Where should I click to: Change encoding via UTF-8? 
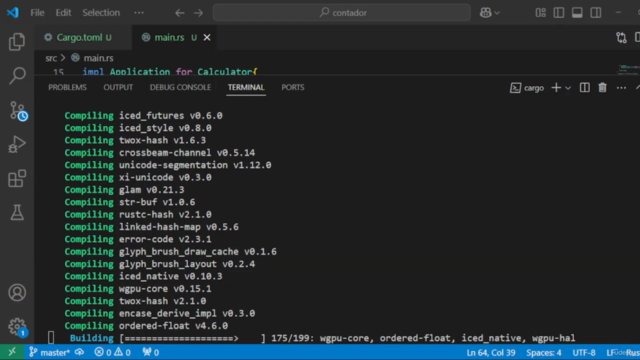pos(584,353)
